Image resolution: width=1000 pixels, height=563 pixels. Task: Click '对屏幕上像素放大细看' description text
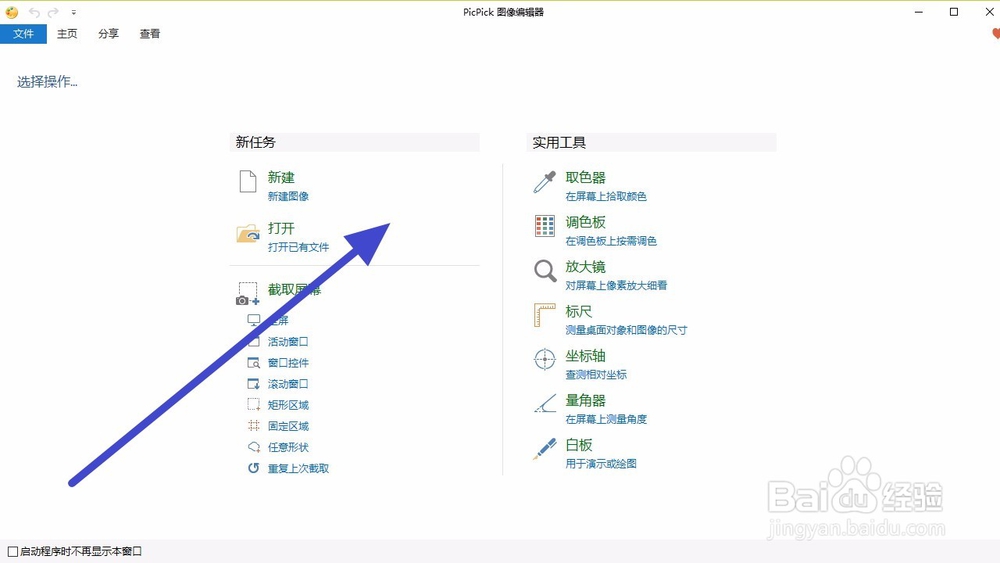(616, 286)
